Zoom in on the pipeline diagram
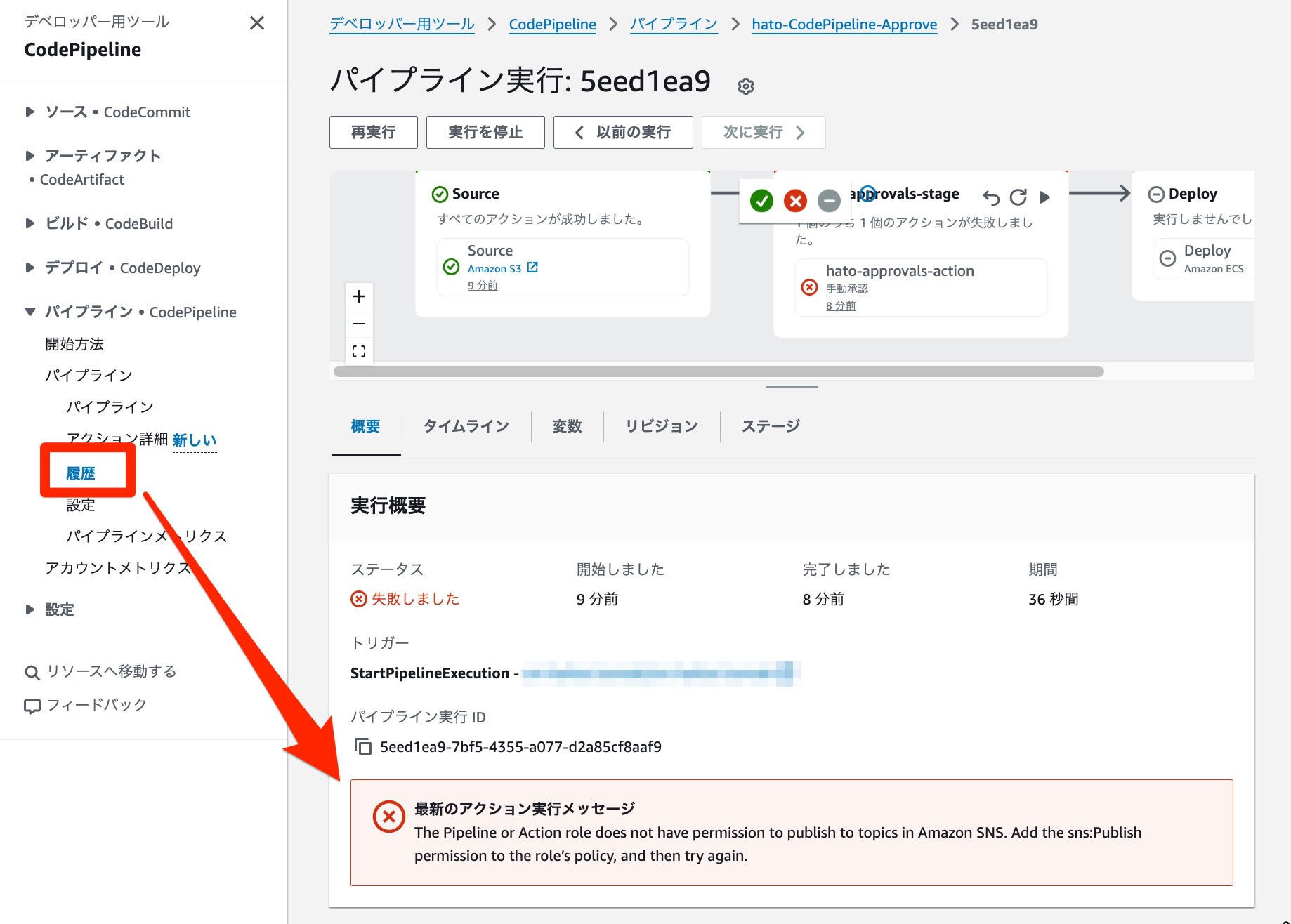1291x924 pixels. [359, 296]
